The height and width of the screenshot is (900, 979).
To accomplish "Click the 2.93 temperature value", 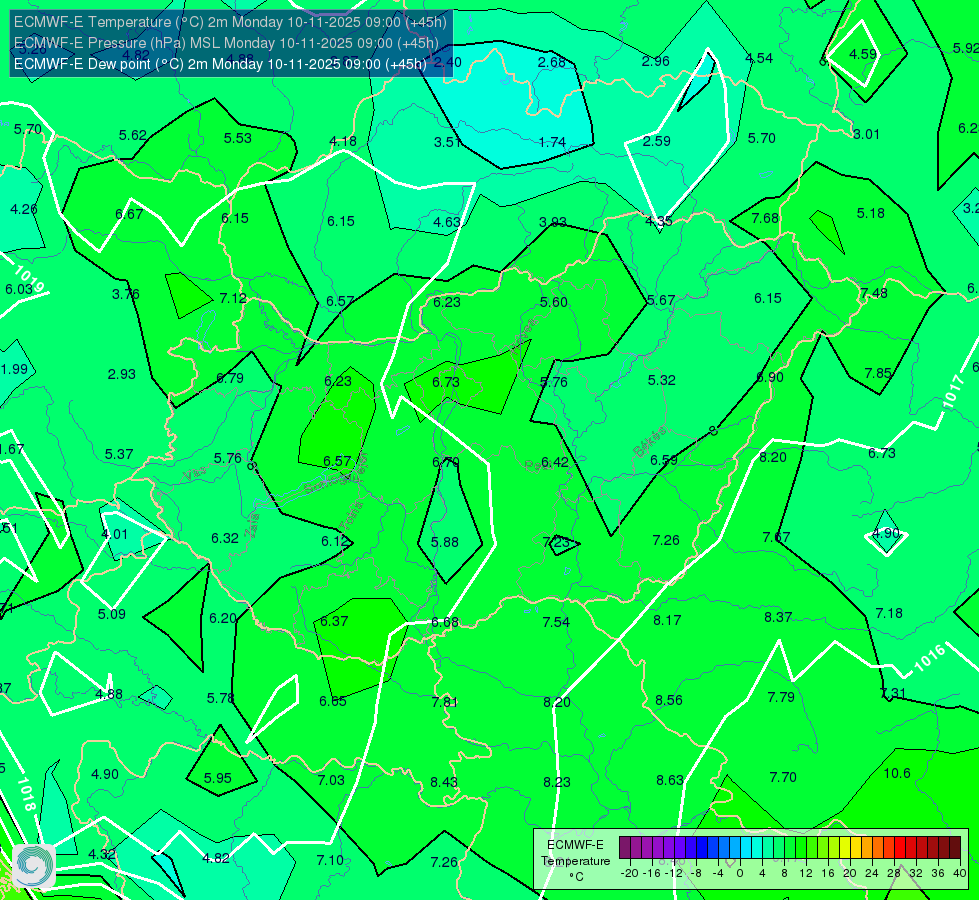I will point(122,374).
